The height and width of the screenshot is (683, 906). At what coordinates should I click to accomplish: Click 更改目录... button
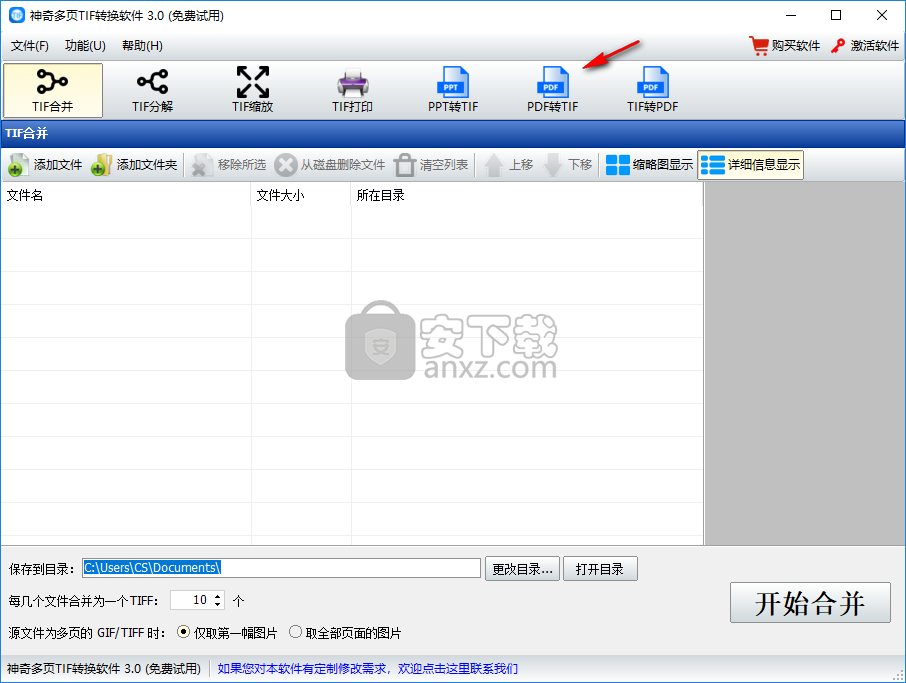click(522, 569)
